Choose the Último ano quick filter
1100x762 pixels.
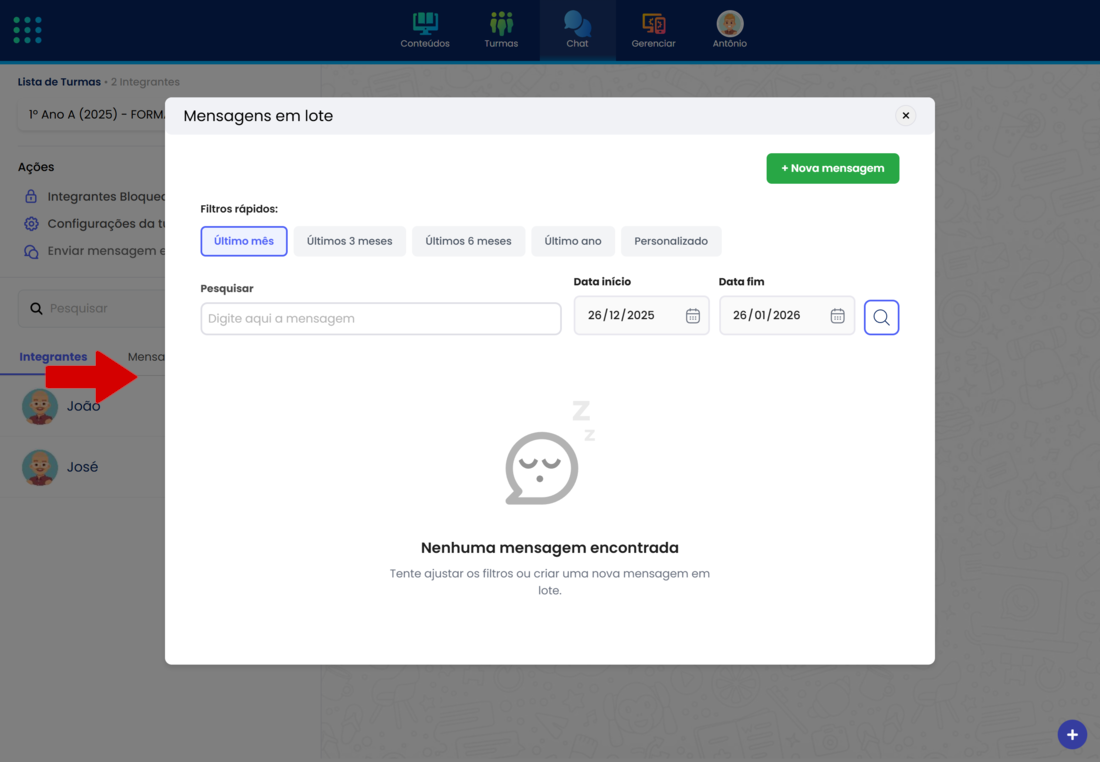[x=573, y=241]
